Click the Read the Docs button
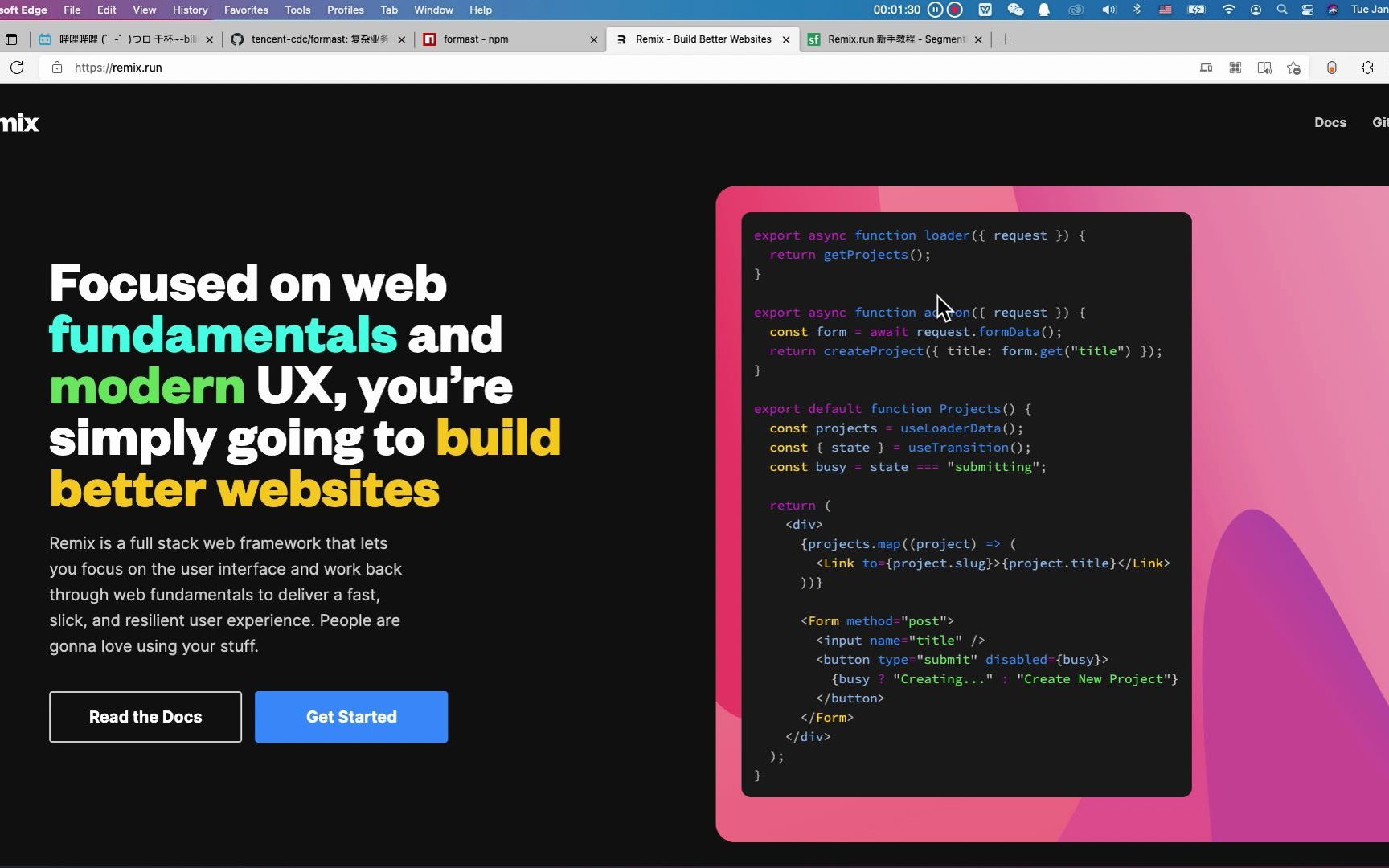1389x868 pixels. tap(145, 717)
